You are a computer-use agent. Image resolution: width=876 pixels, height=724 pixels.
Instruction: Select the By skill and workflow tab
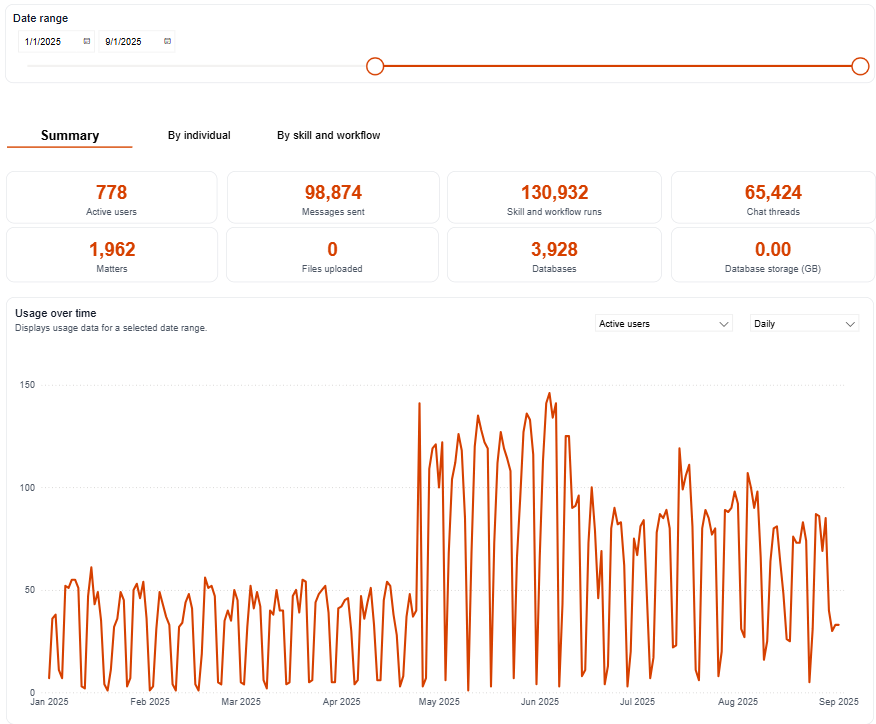pos(328,136)
